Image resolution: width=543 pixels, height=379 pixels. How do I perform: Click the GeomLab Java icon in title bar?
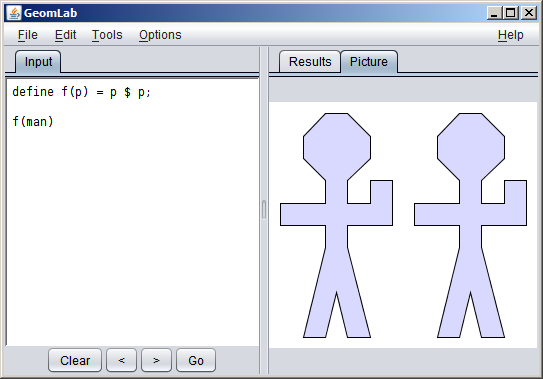(14, 13)
